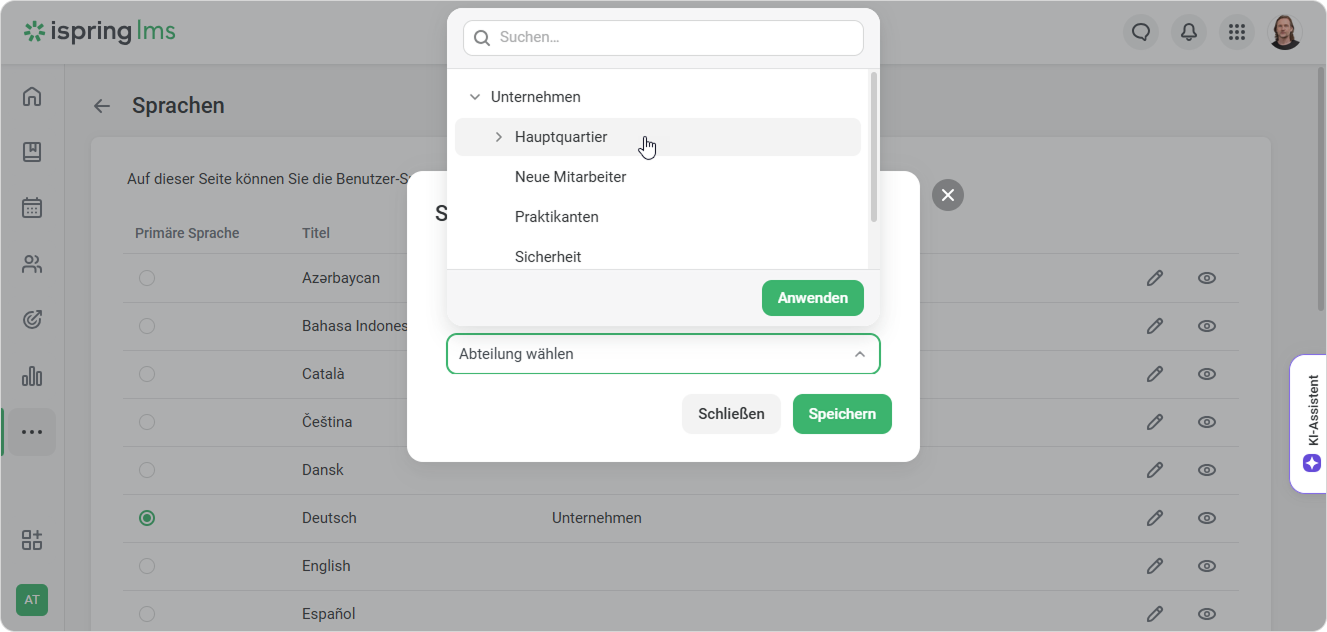Select Praktikanten from department list
The width and height of the screenshot is (1327, 632).
point(556,217)
